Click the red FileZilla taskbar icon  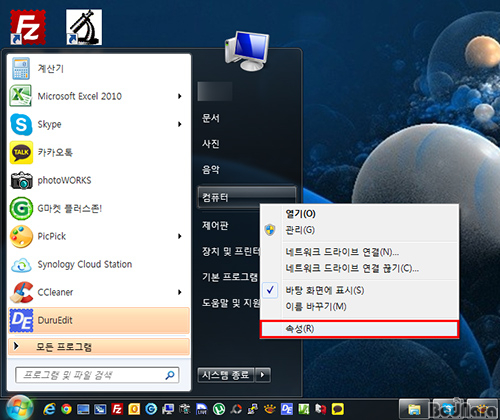[x=117, y=409]
